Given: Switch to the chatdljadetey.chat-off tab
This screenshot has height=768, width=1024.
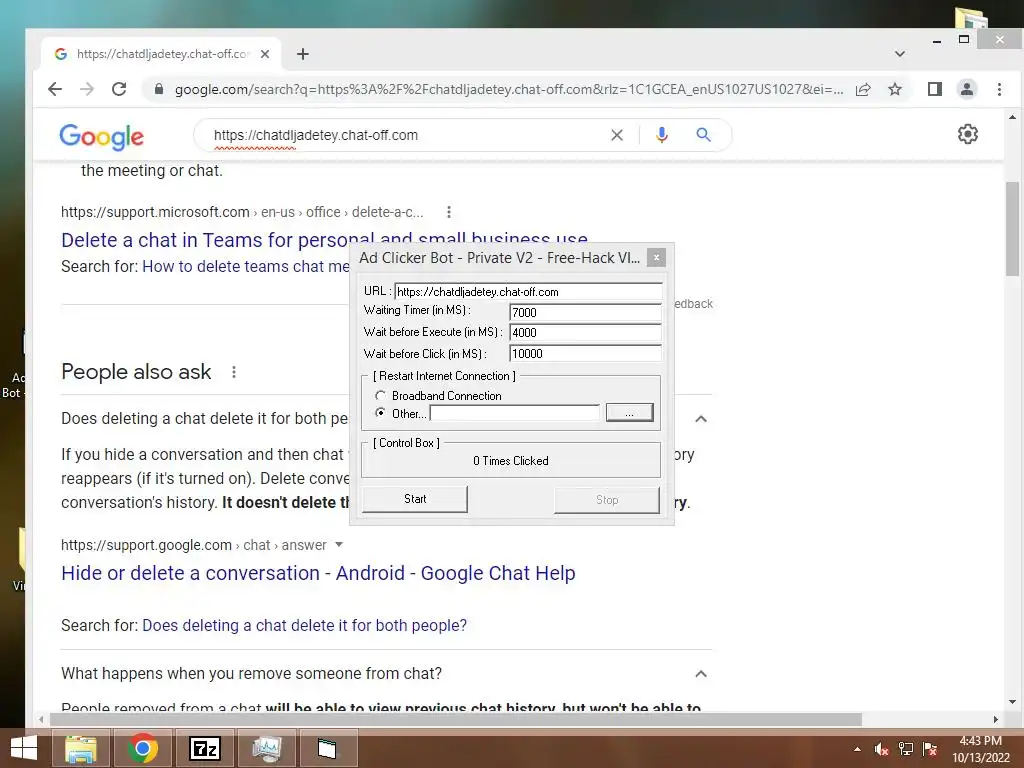Looking at the screenshot, I should click(162, 54).
